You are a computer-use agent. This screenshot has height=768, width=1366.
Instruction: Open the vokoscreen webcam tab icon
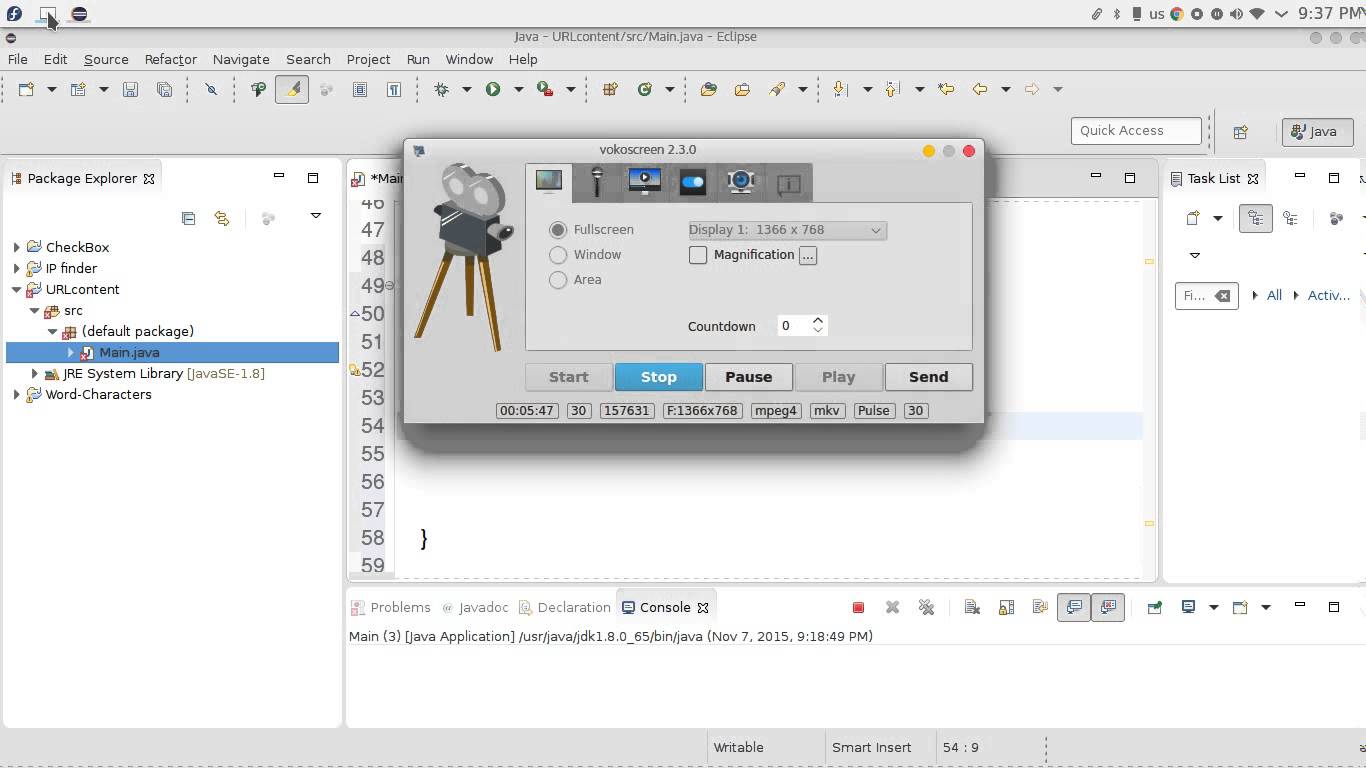[741, 182]
